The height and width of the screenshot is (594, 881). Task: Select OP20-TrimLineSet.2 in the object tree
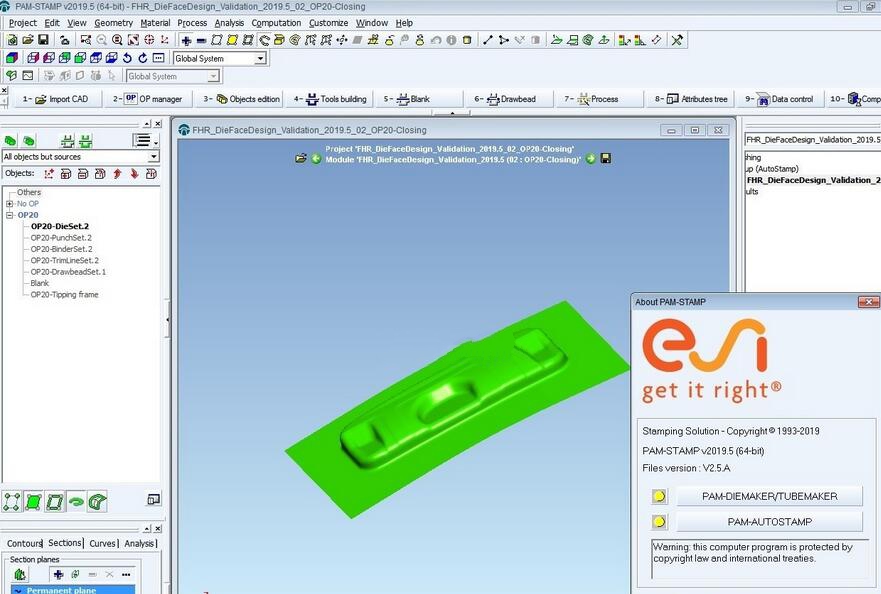coord(65,260)
